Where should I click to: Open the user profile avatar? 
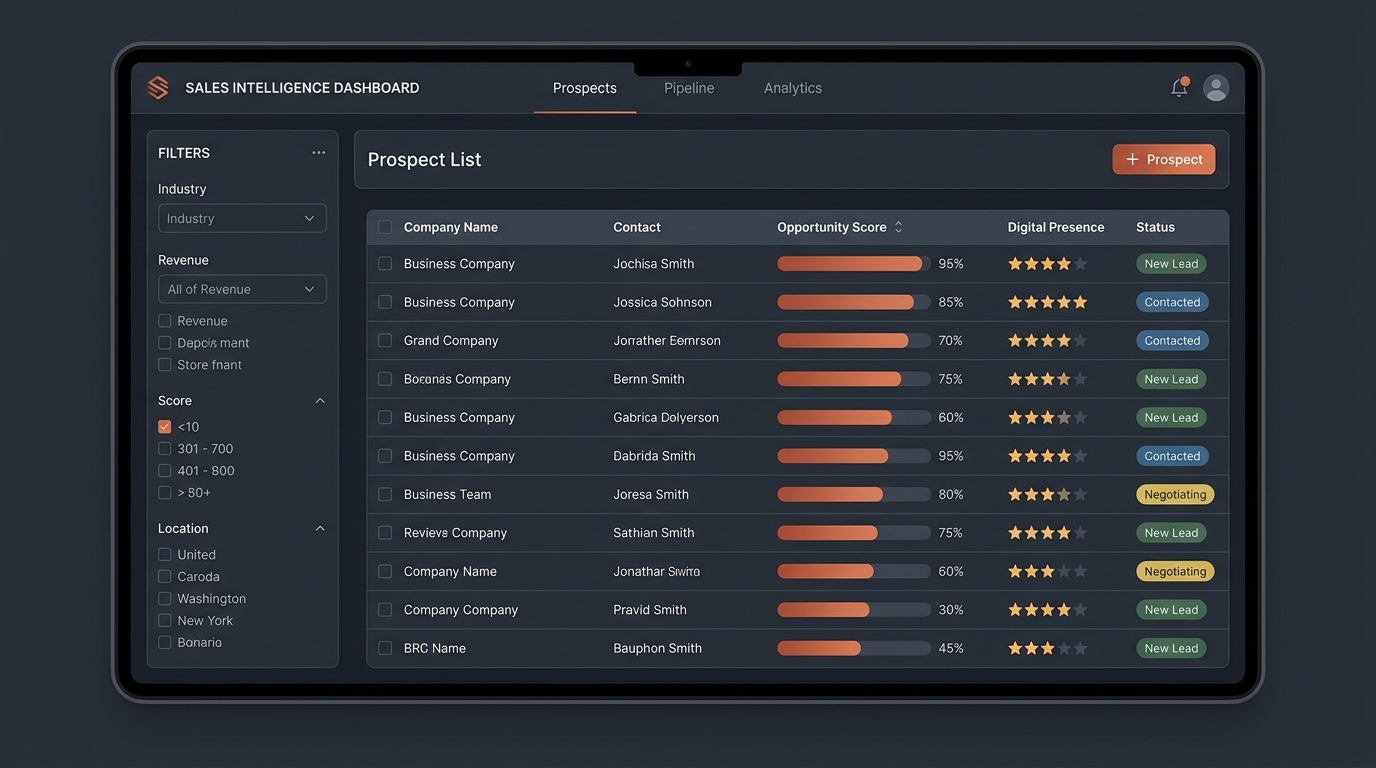pos(1216,88)
